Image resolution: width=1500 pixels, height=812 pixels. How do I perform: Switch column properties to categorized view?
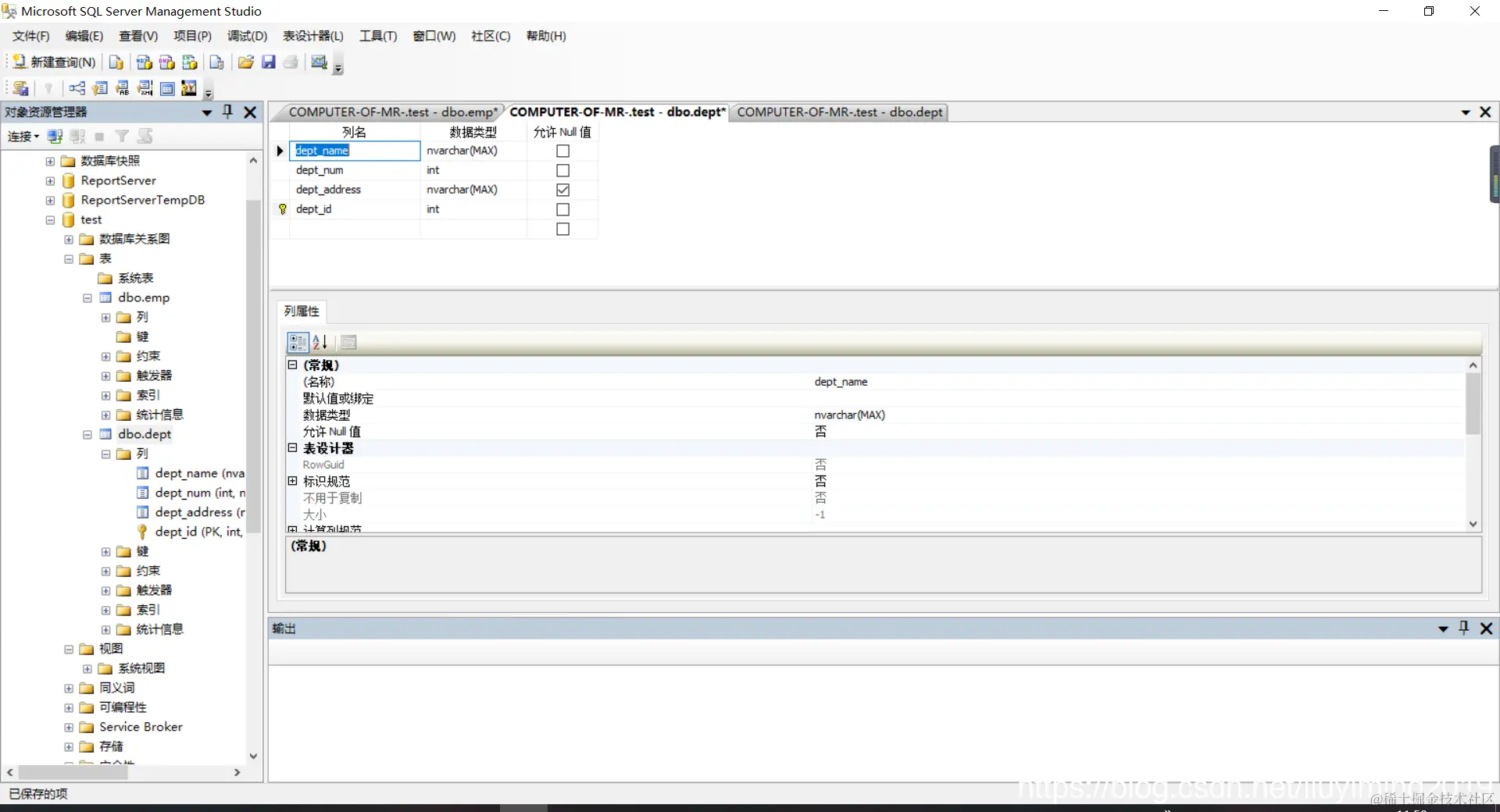pyautogui.click(x=298, y=342)
